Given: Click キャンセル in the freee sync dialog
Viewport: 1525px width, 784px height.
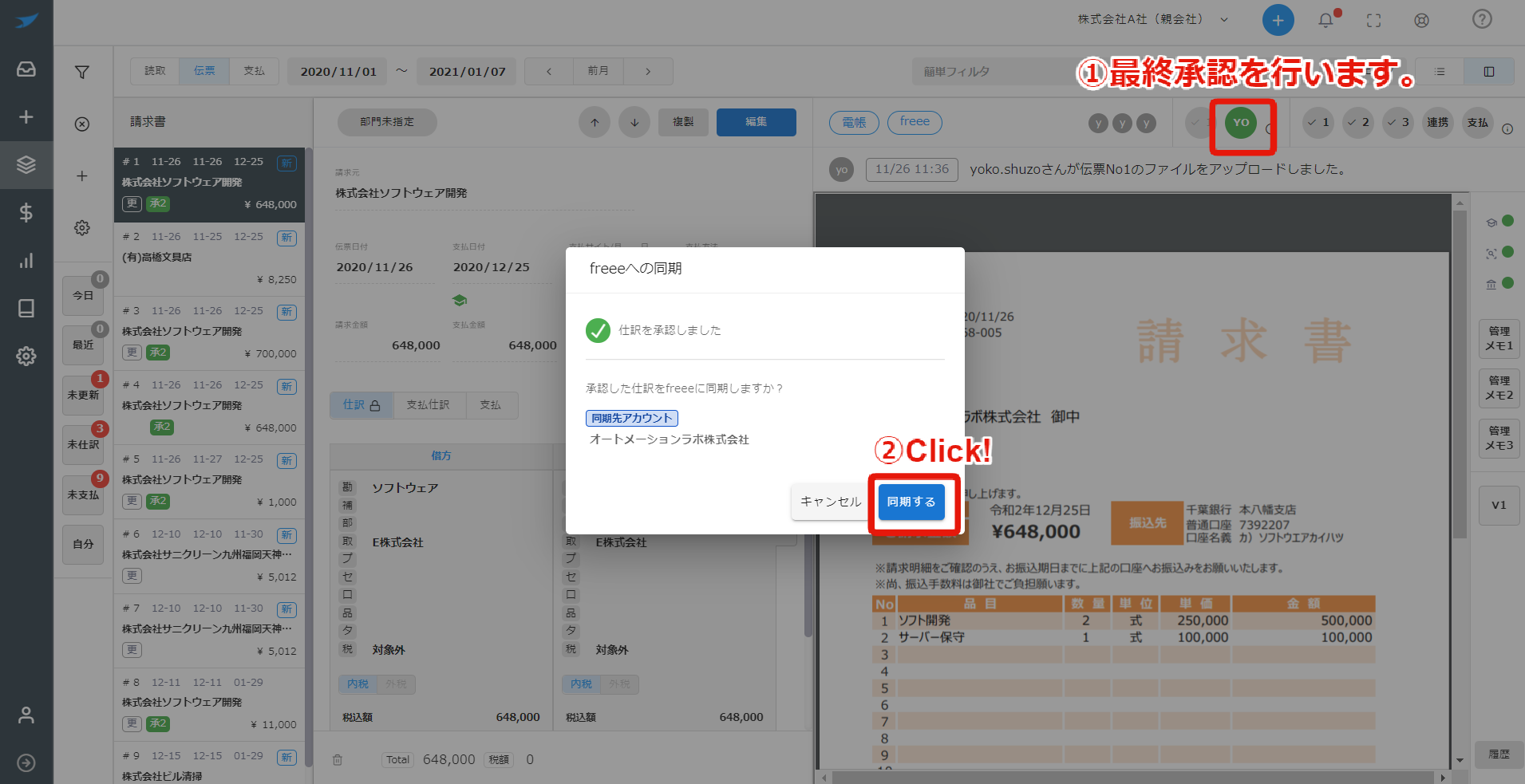Looking at the screenshot, I should point(831,502).
